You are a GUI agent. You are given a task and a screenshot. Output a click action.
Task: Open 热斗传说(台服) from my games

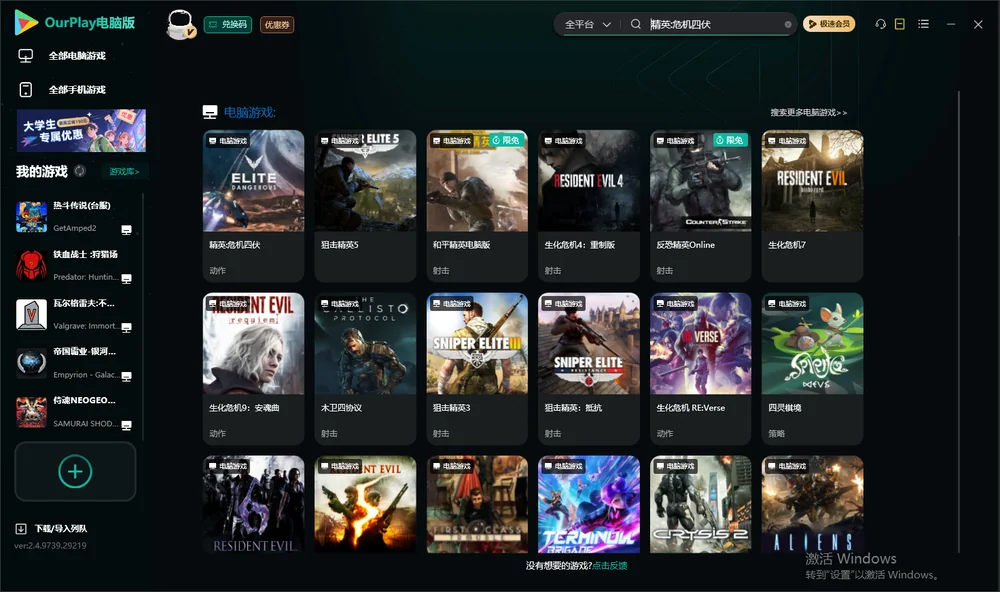(75, 217)
